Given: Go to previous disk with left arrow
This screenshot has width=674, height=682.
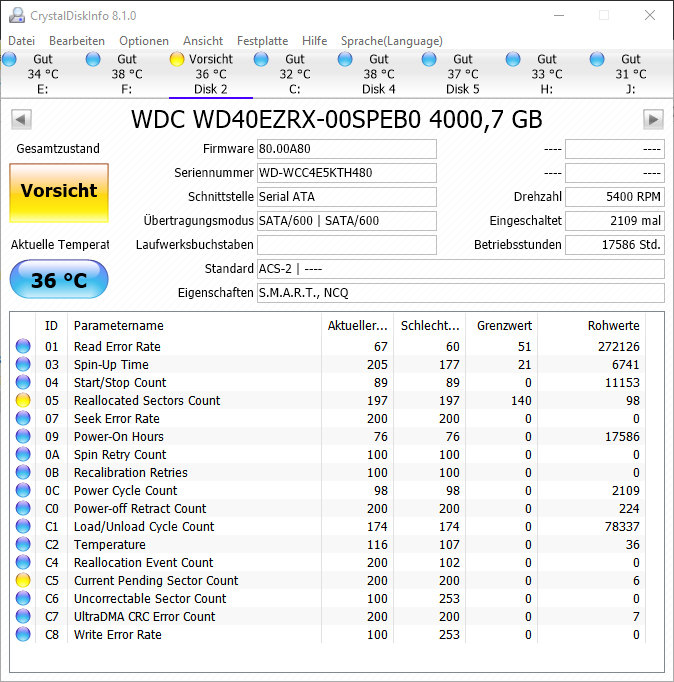Looking at the screenshot, I should pyautogui.click(x=21, y=119).
